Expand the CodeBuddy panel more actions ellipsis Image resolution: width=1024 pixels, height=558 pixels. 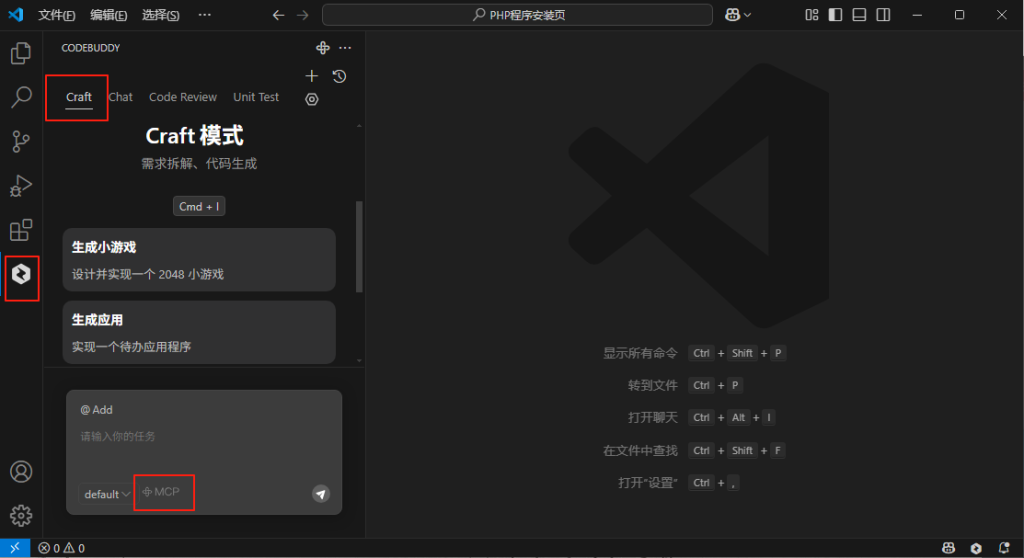(346, 48)
